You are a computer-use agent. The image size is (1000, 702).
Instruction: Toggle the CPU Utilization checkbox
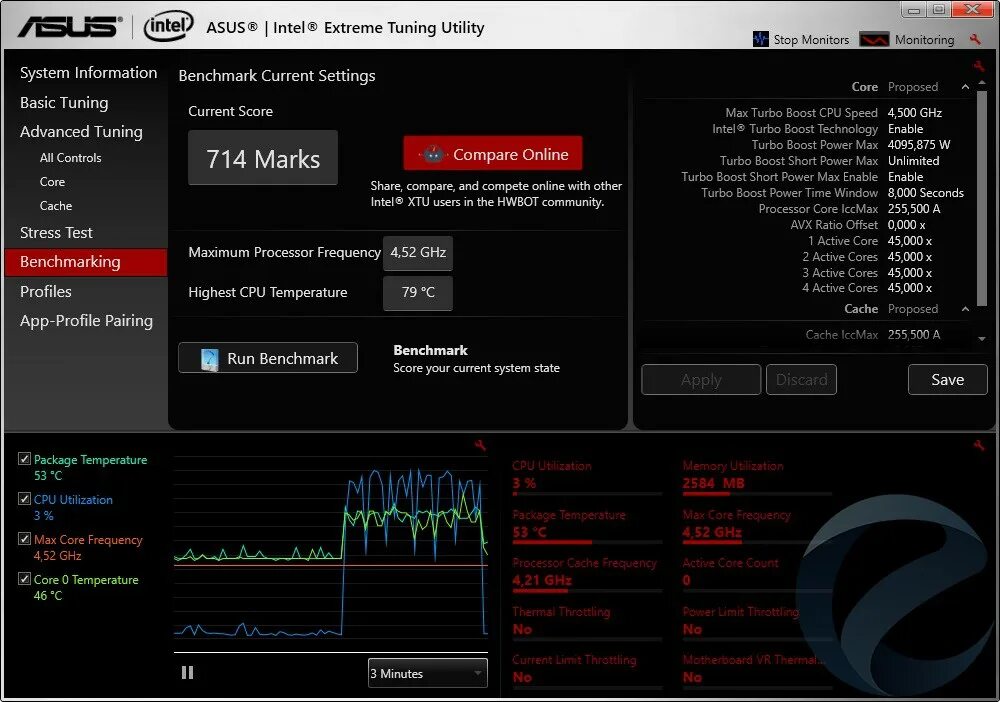[24, 499]
